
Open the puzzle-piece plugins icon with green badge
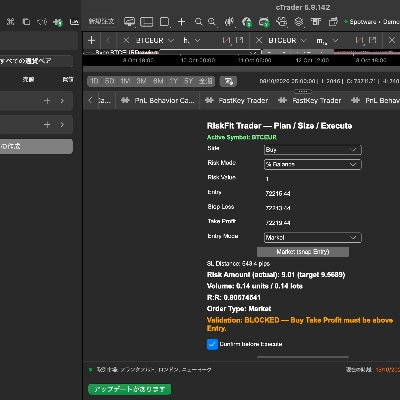[58, 22]
